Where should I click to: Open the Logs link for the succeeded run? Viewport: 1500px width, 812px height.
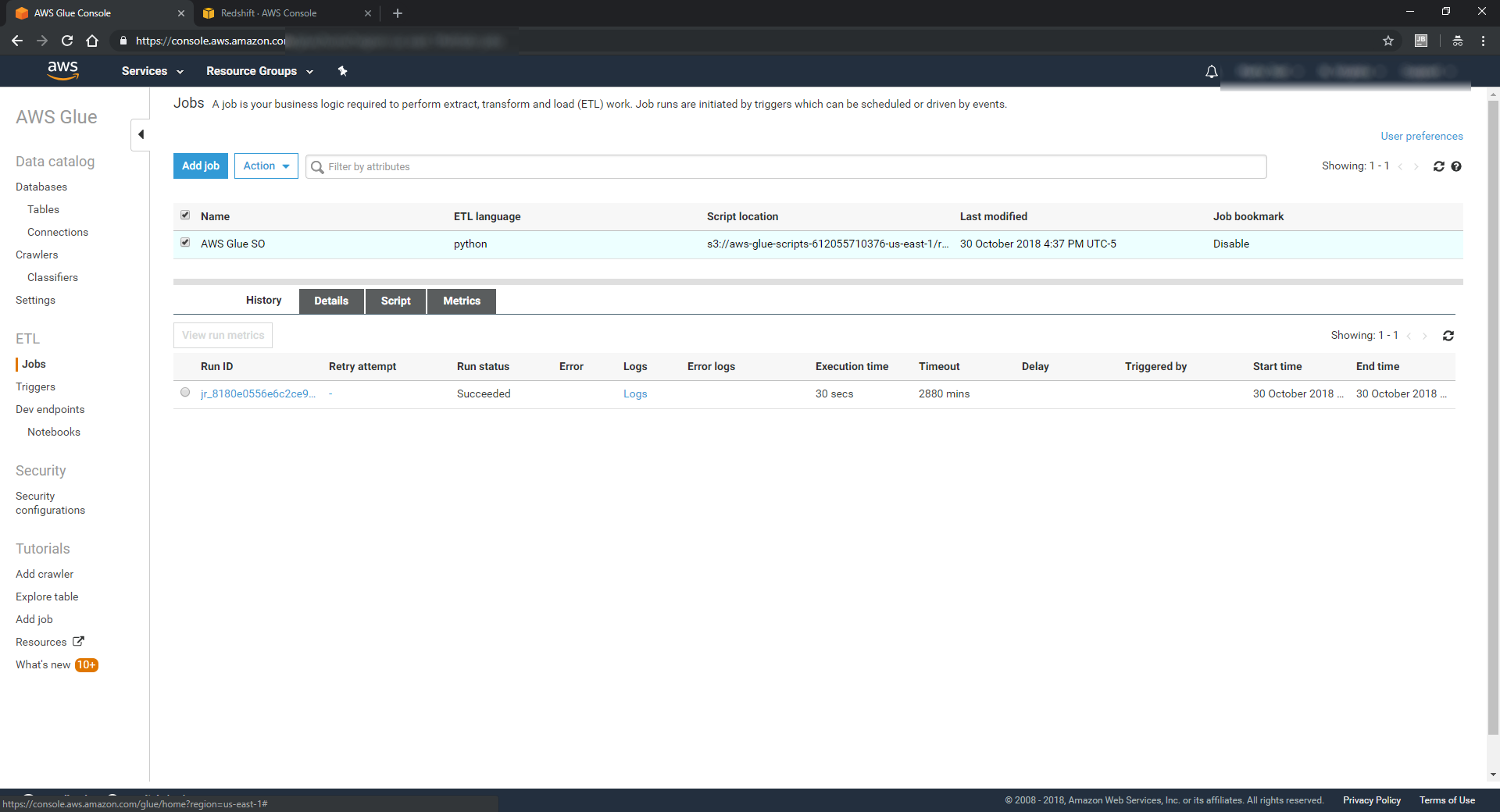(635, 394)
